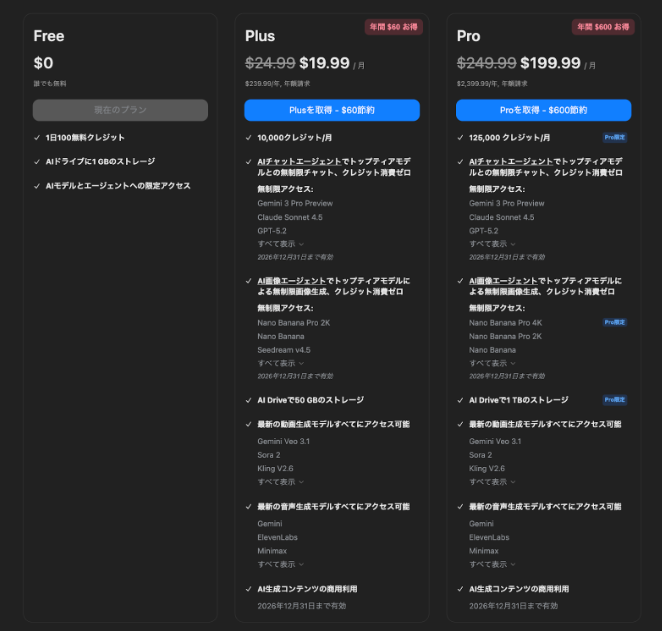Click $239.99/年 annual billing text
This screenshot has width=662, height=631.
tap(277, 84)
